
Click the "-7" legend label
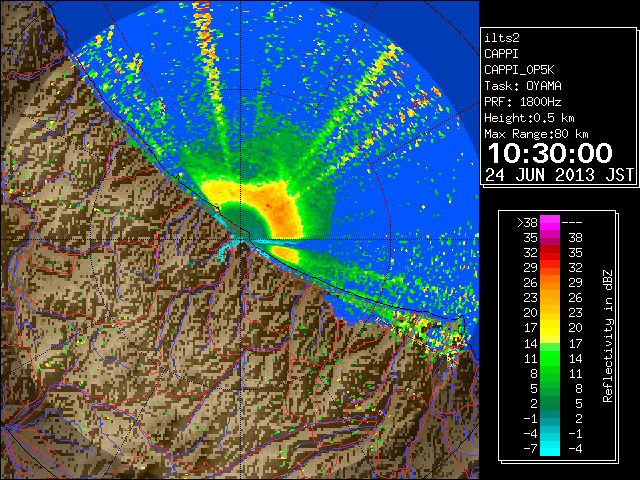click(530, 449)
